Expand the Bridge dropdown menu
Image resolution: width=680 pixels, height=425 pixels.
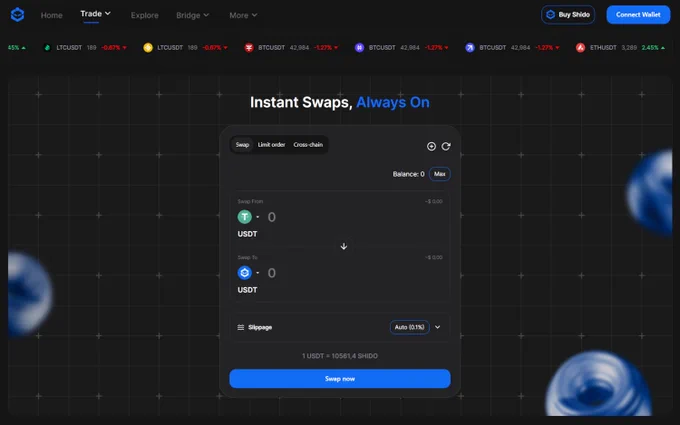tap(193, 15)
